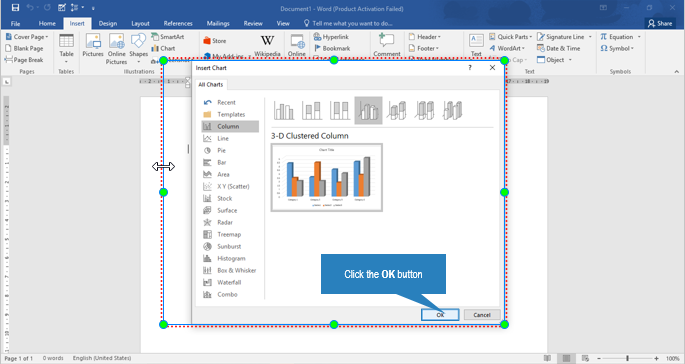The width and height of the screenshot is (685, 364).
Task: Select the 3-D Column chart icon
Action: click(453, 110)
